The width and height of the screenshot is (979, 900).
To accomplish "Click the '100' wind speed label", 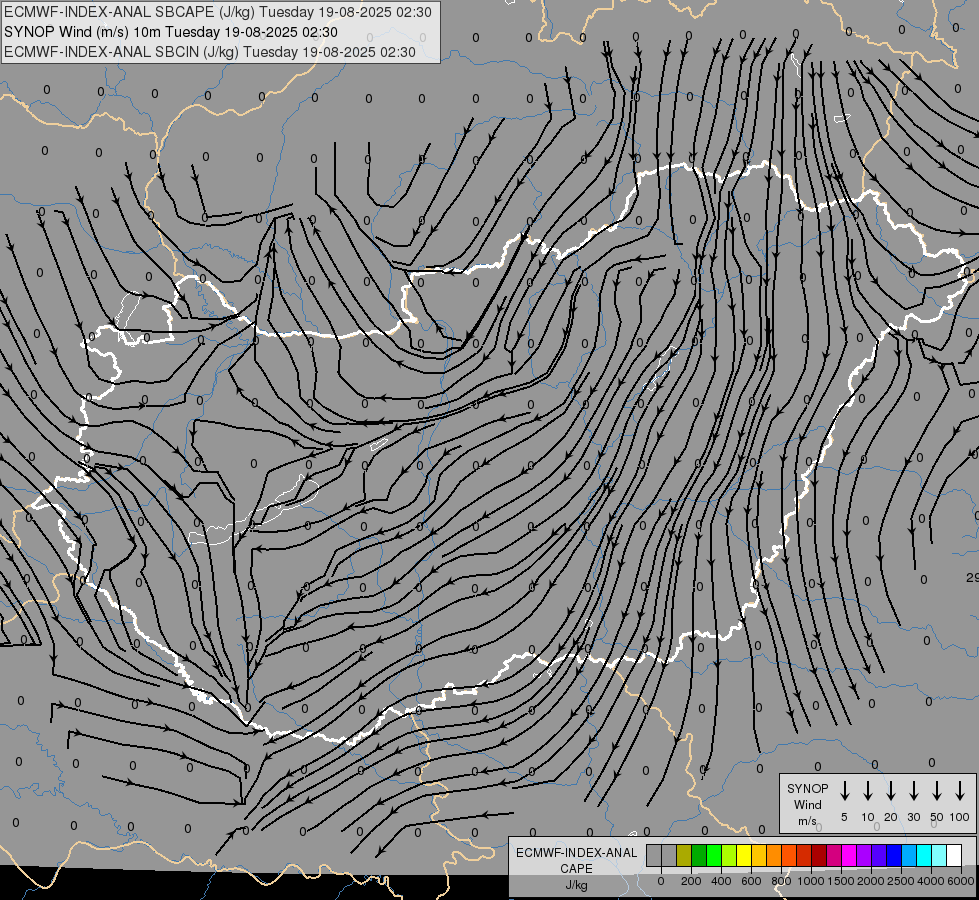I will pos(960,817).
